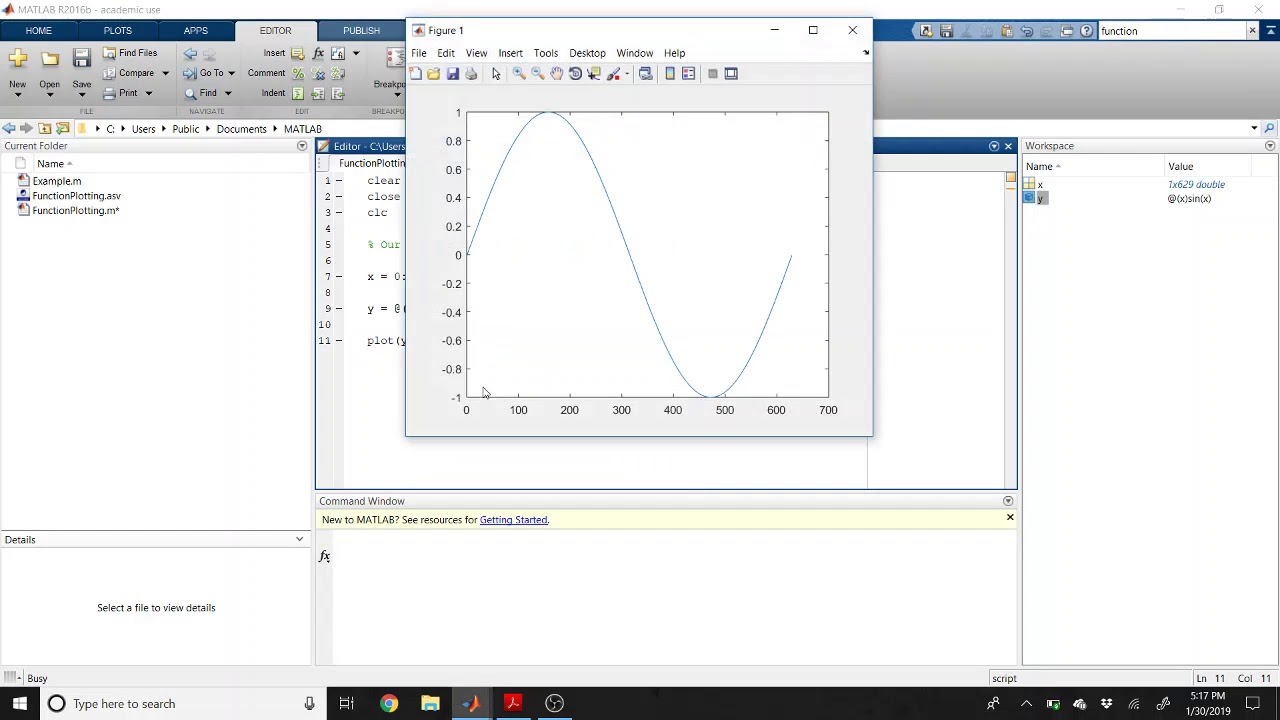This screenshot has height=720, width=1280.
Task: Collapse the Details panel chevron
Action: pyautogui.click(x=299, y=540)
